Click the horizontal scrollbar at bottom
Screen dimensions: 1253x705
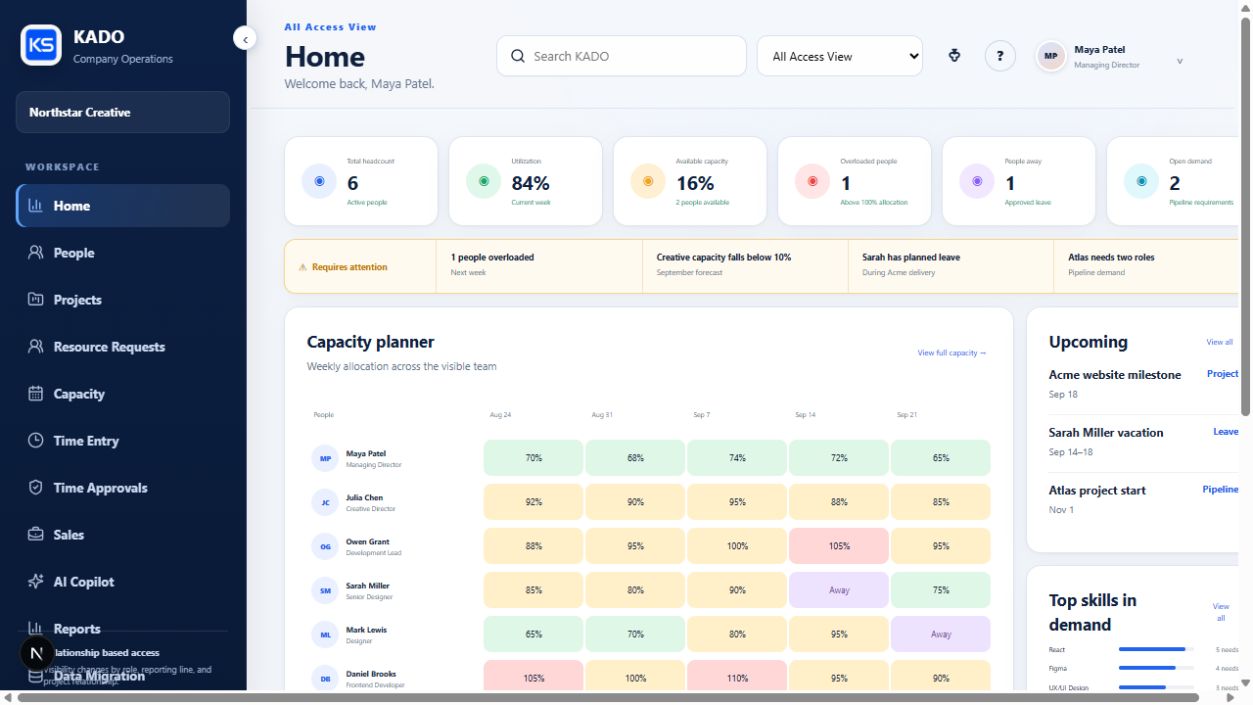608,698
